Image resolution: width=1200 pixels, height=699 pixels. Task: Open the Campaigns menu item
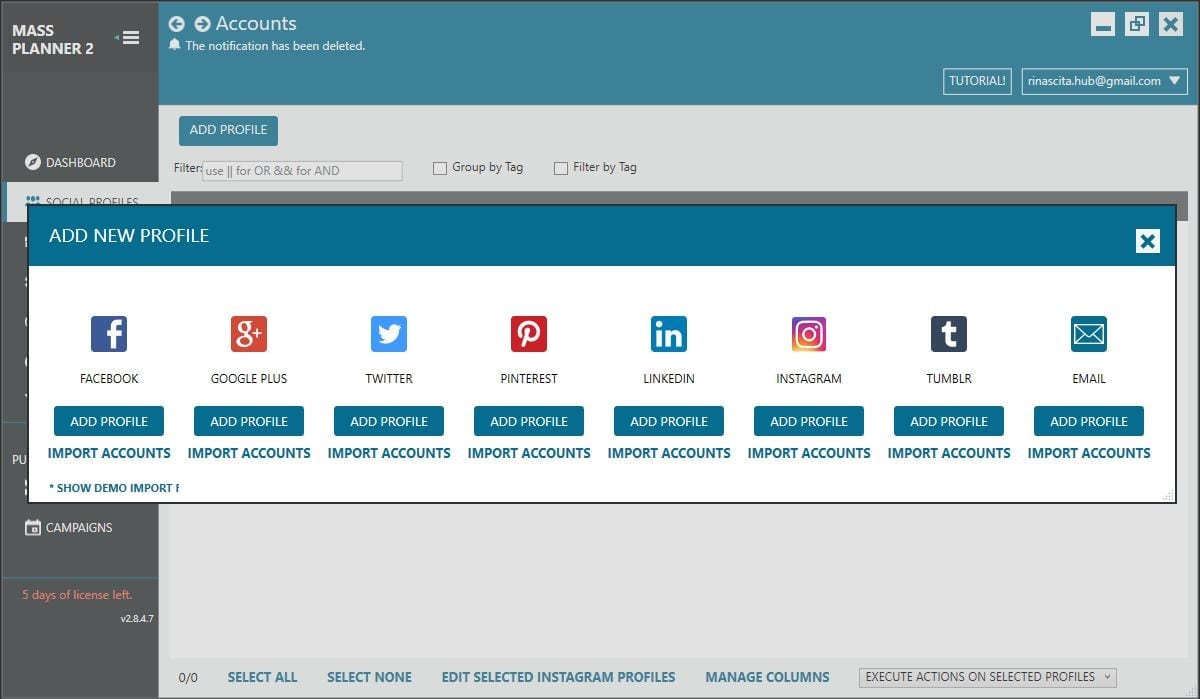(70, 527)
